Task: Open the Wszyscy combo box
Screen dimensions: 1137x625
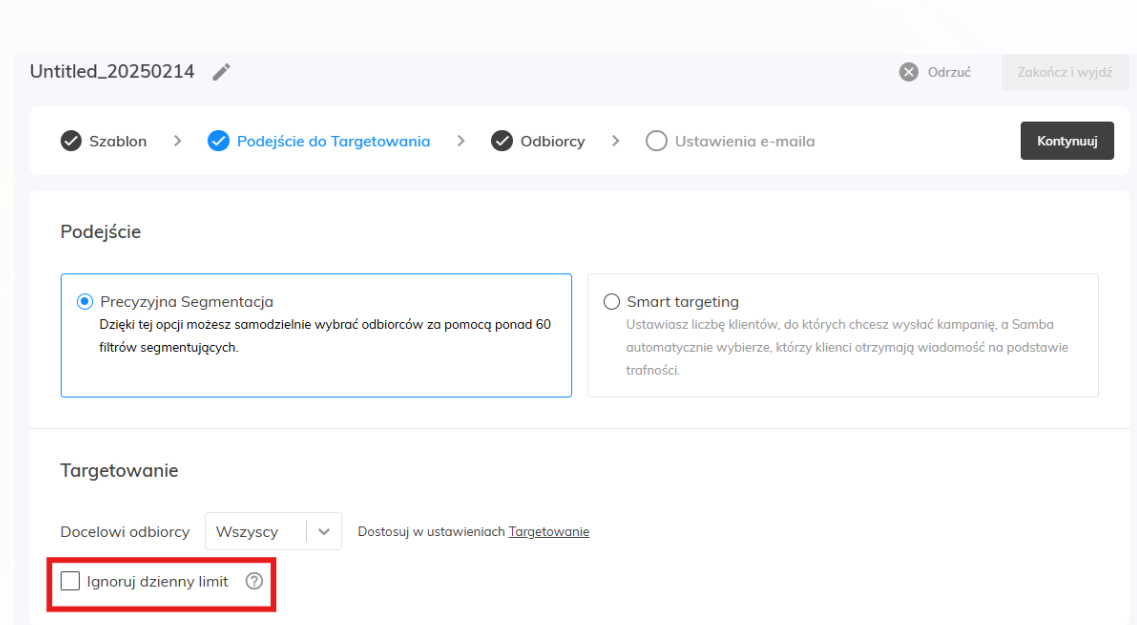Action: pos(273,531)
